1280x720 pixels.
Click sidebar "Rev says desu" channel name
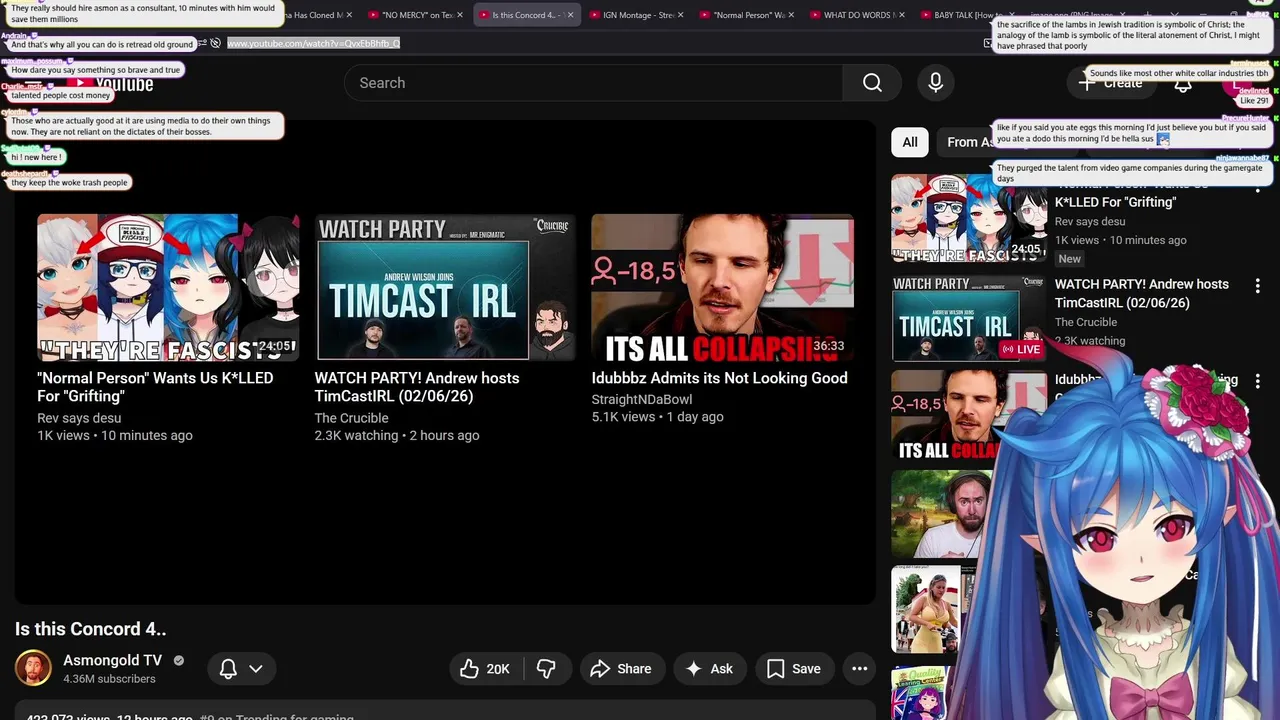[x=1090, y=221]
